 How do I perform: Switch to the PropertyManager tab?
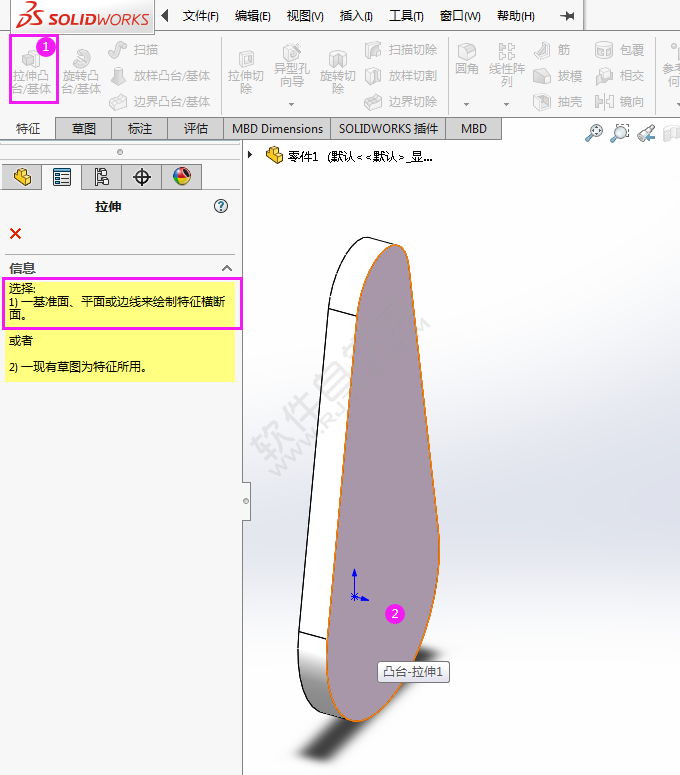[x=62, y=177]
